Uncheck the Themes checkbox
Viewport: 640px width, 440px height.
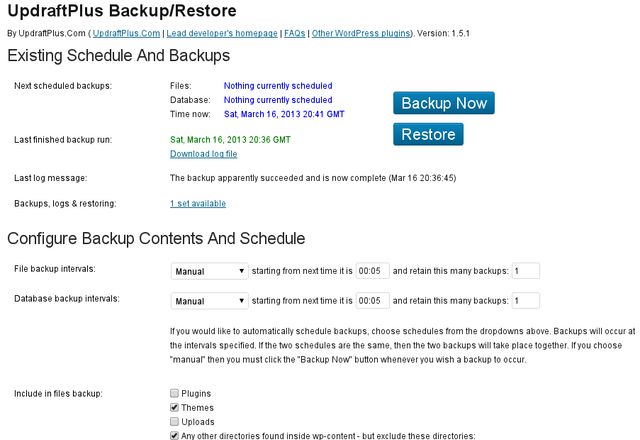coord(174,407)
